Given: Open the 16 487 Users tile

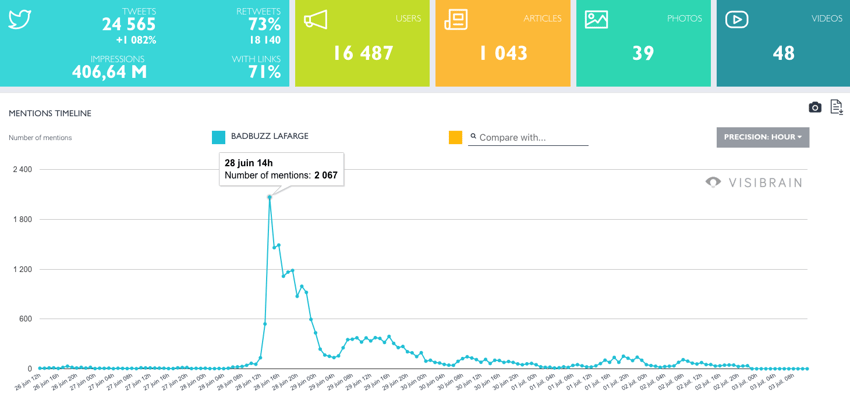Looking at the screenshot, I should tap(363, 43).
